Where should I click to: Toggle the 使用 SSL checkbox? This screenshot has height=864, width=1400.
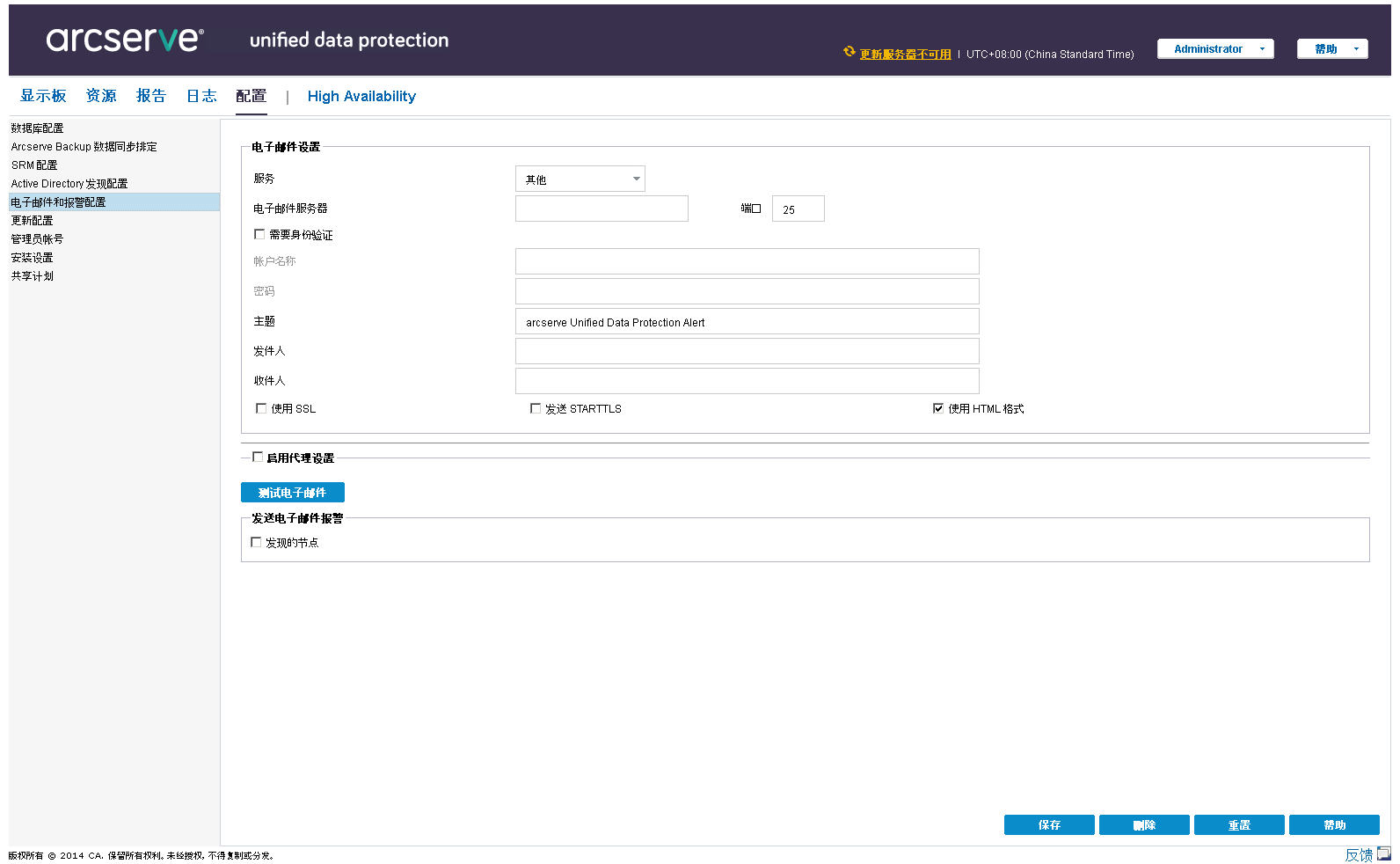261,408
